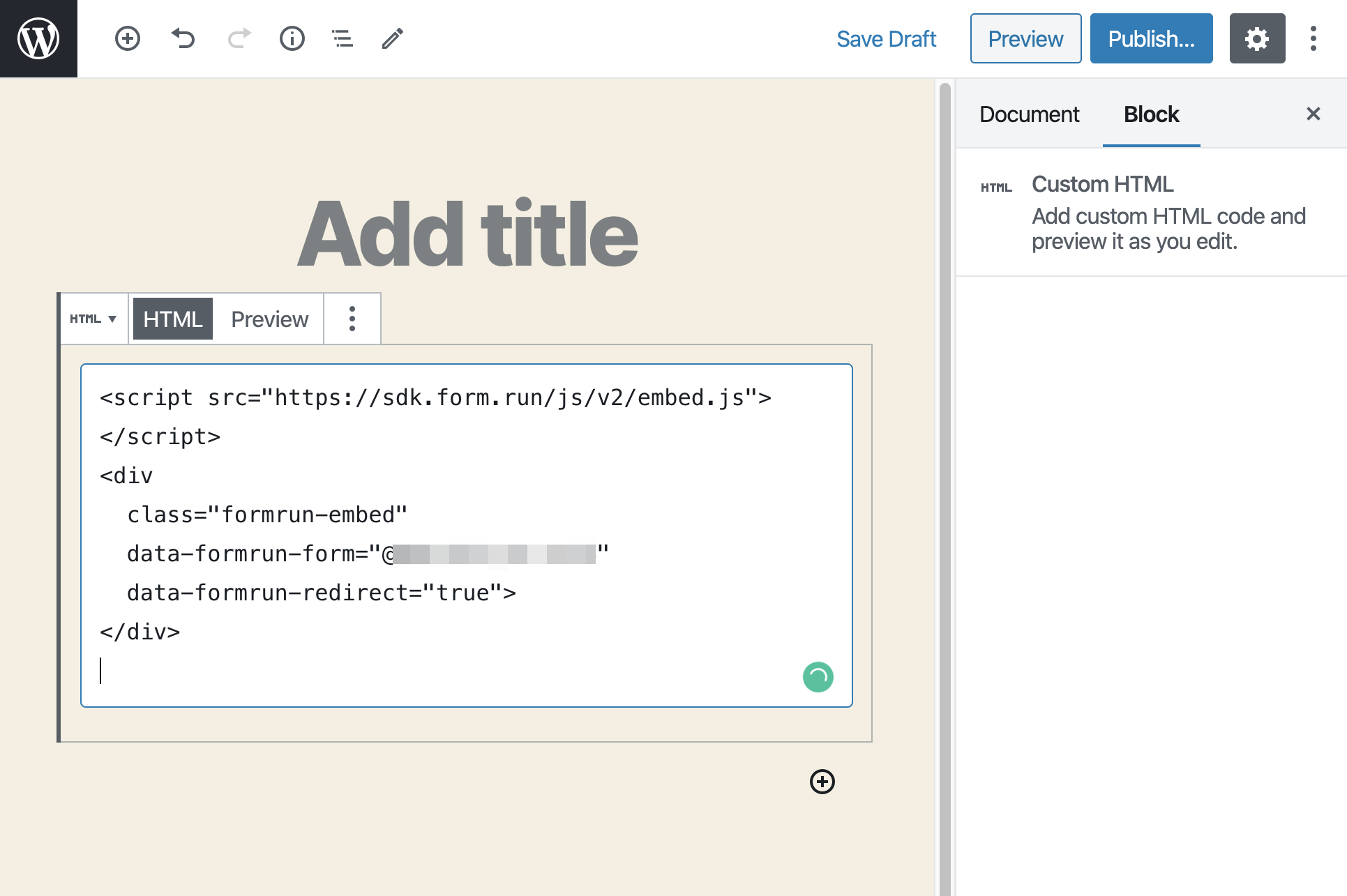Open the content structure info icon
This screenshot has width=1347, height=896.
click(x=292, y=38)
